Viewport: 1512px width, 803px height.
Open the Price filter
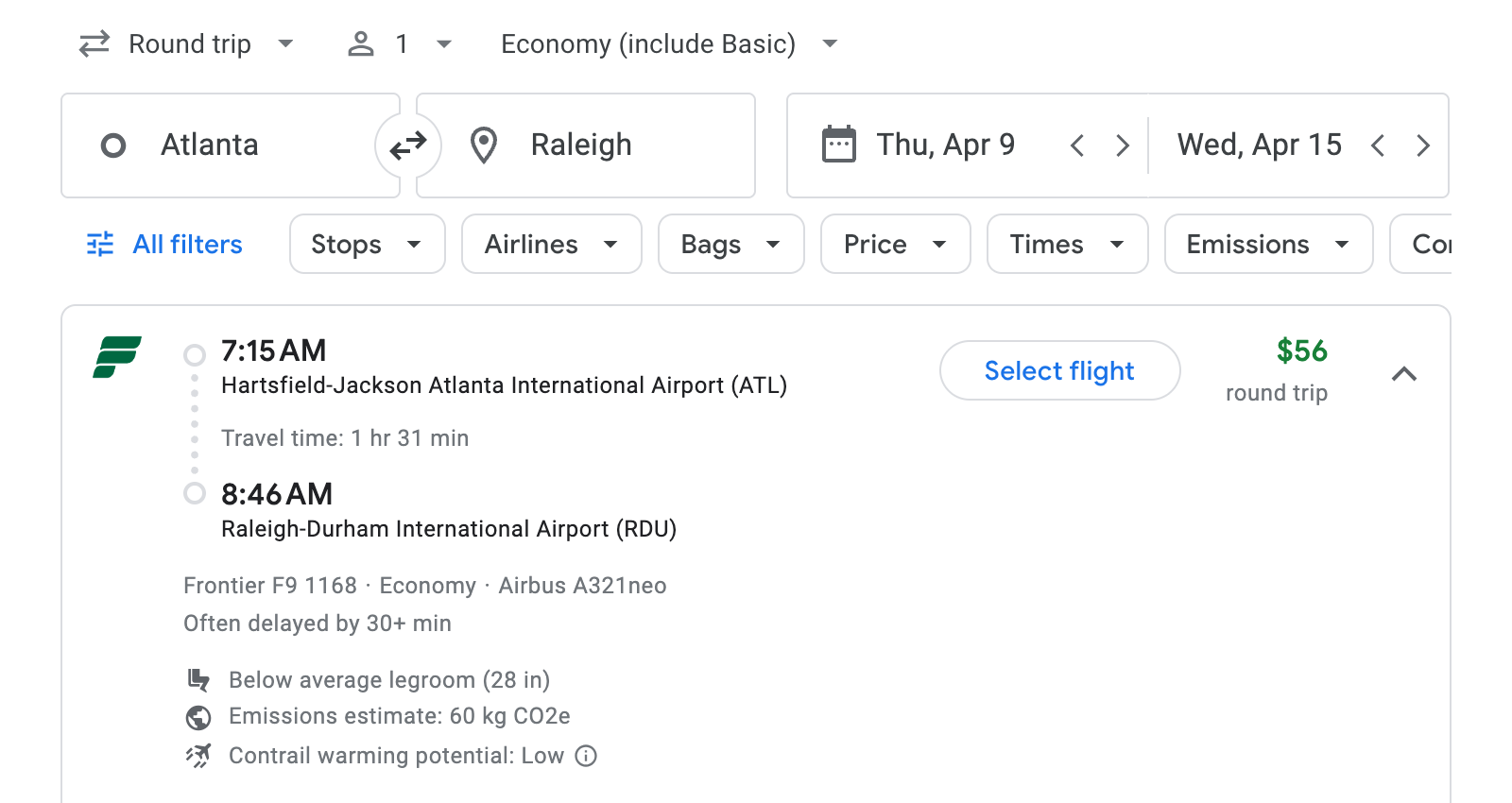pos(894,244)
